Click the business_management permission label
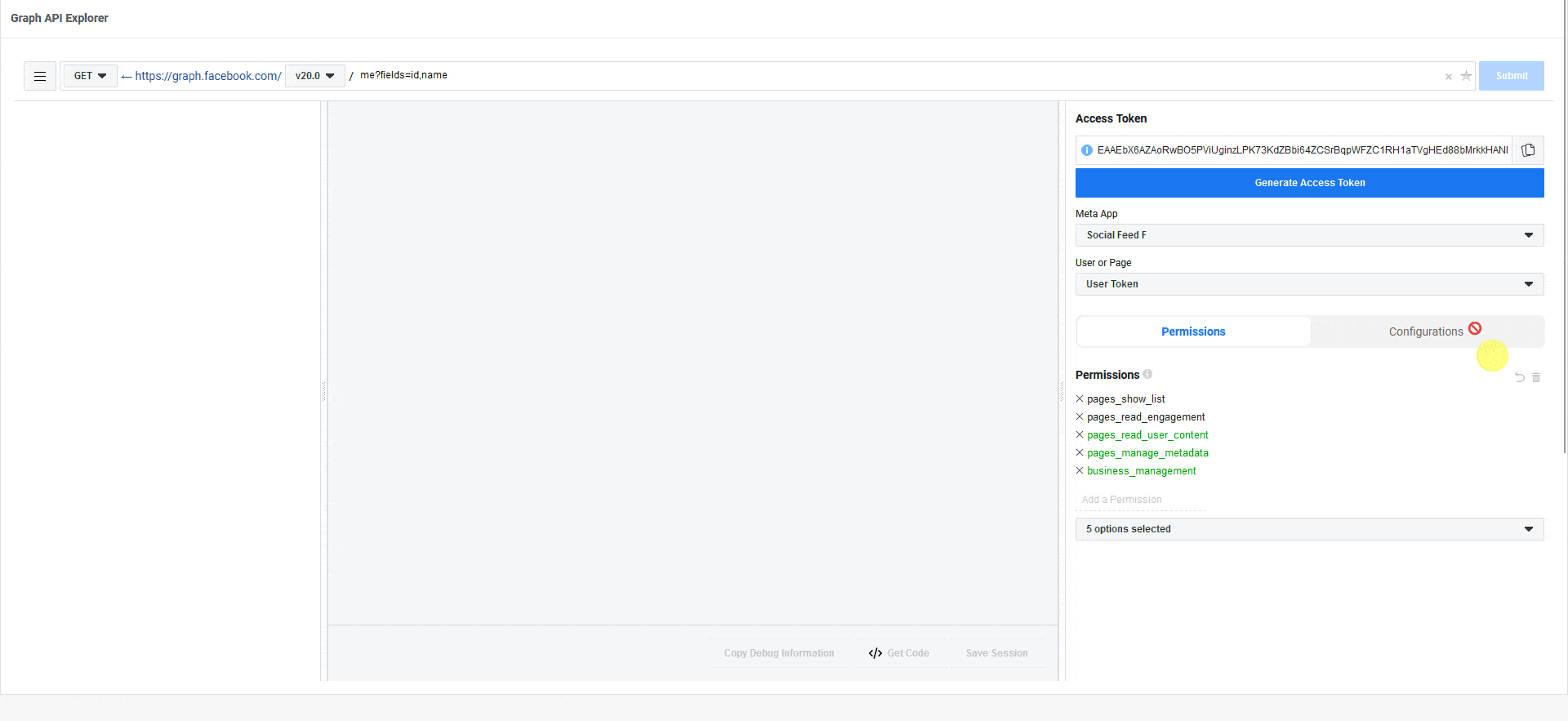Screen dimensions: 1568x721 (1141, 471)
